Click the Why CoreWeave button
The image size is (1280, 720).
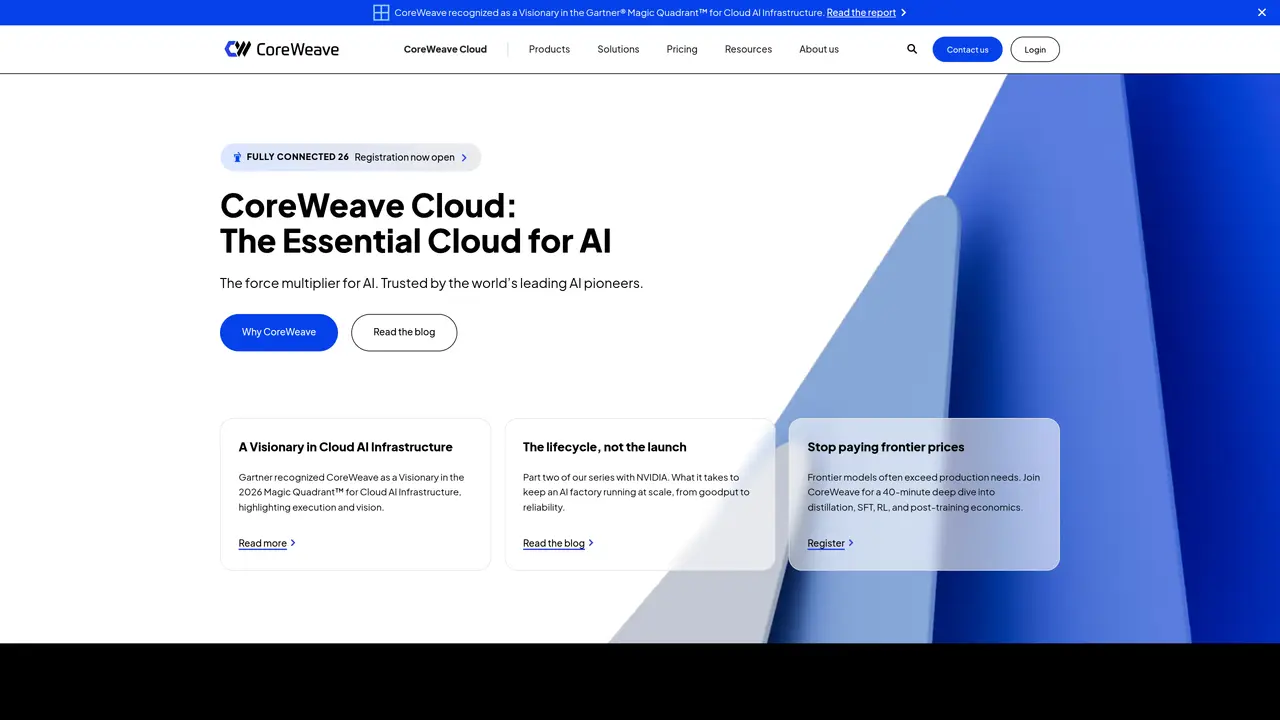(279, 332)
